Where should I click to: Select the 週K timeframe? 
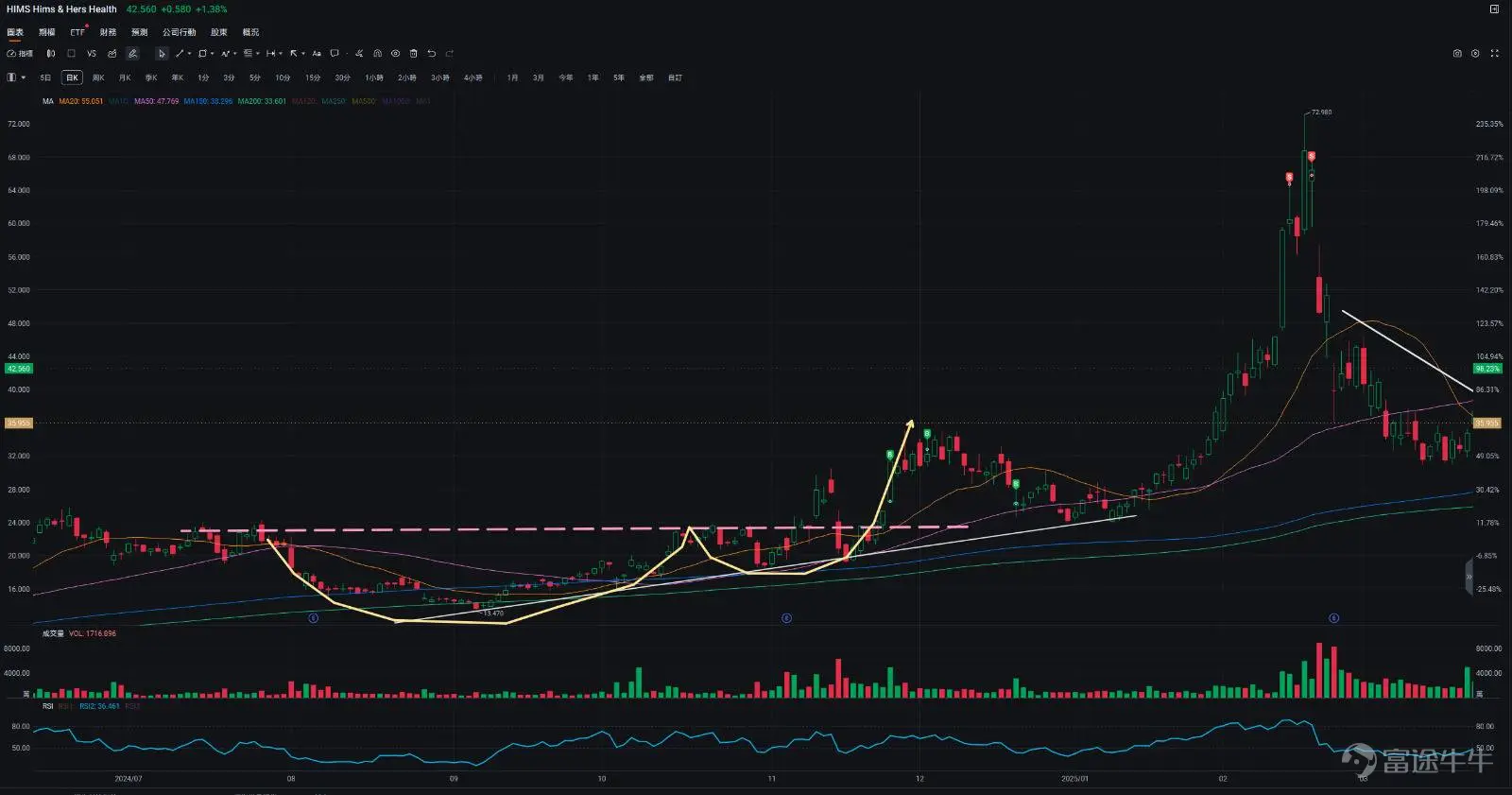[98, 78]
